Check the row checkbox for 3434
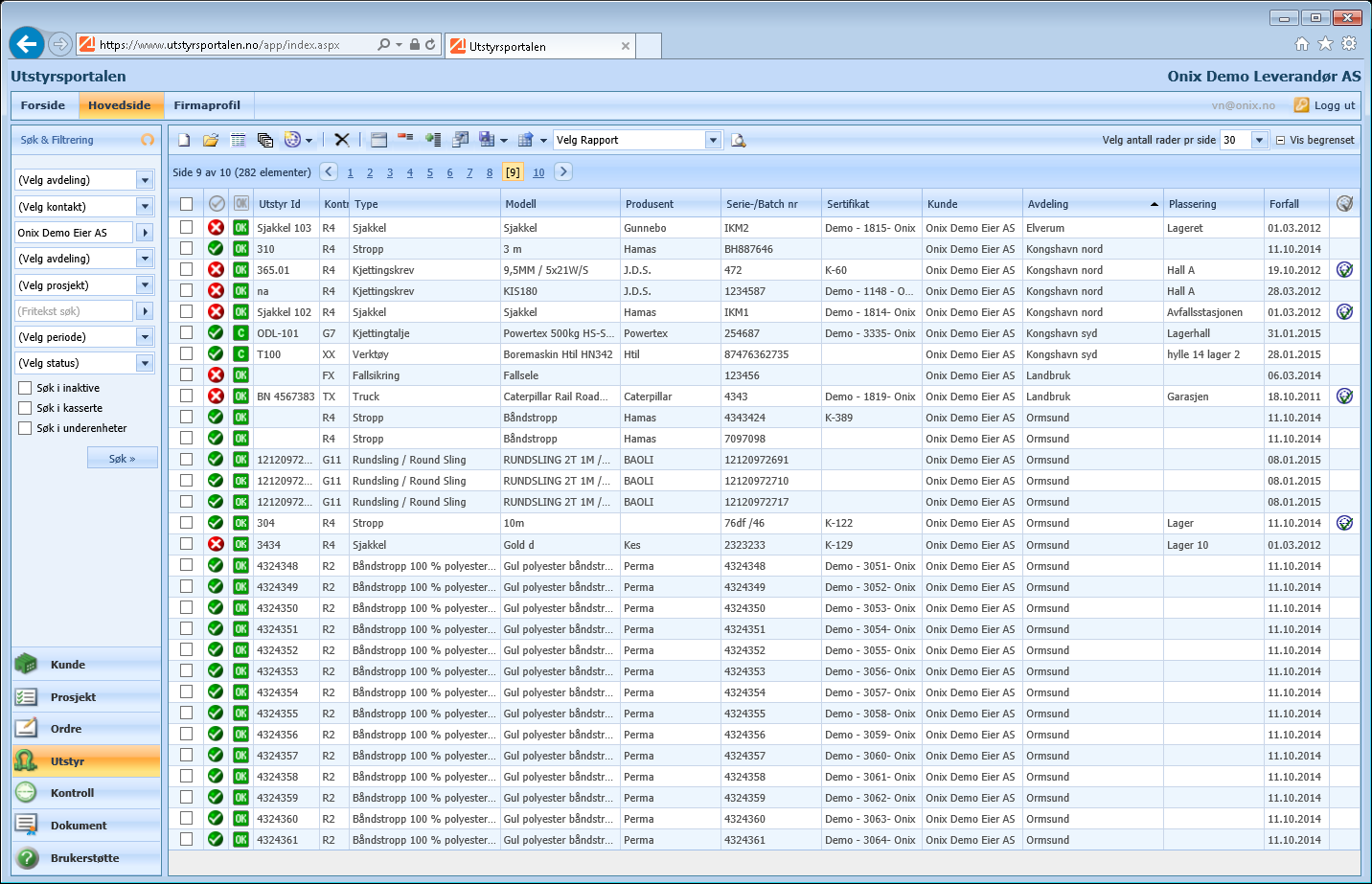1372x884 pixels. (186, 545)
